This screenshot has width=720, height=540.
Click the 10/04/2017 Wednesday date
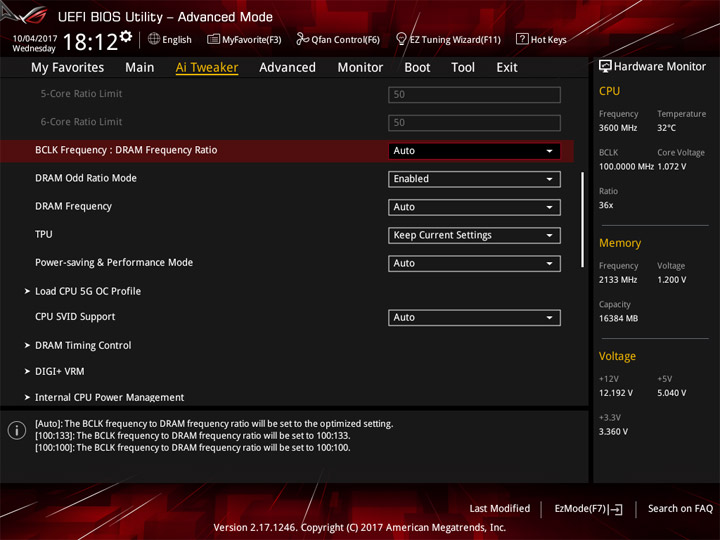[x=34, y=44]
